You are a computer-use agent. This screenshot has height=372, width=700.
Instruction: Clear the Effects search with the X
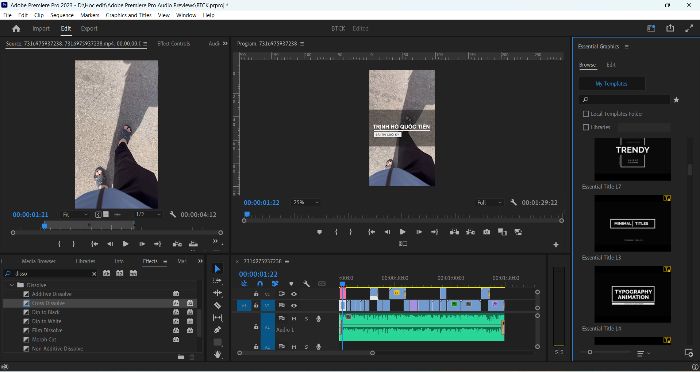coord(94,273)
